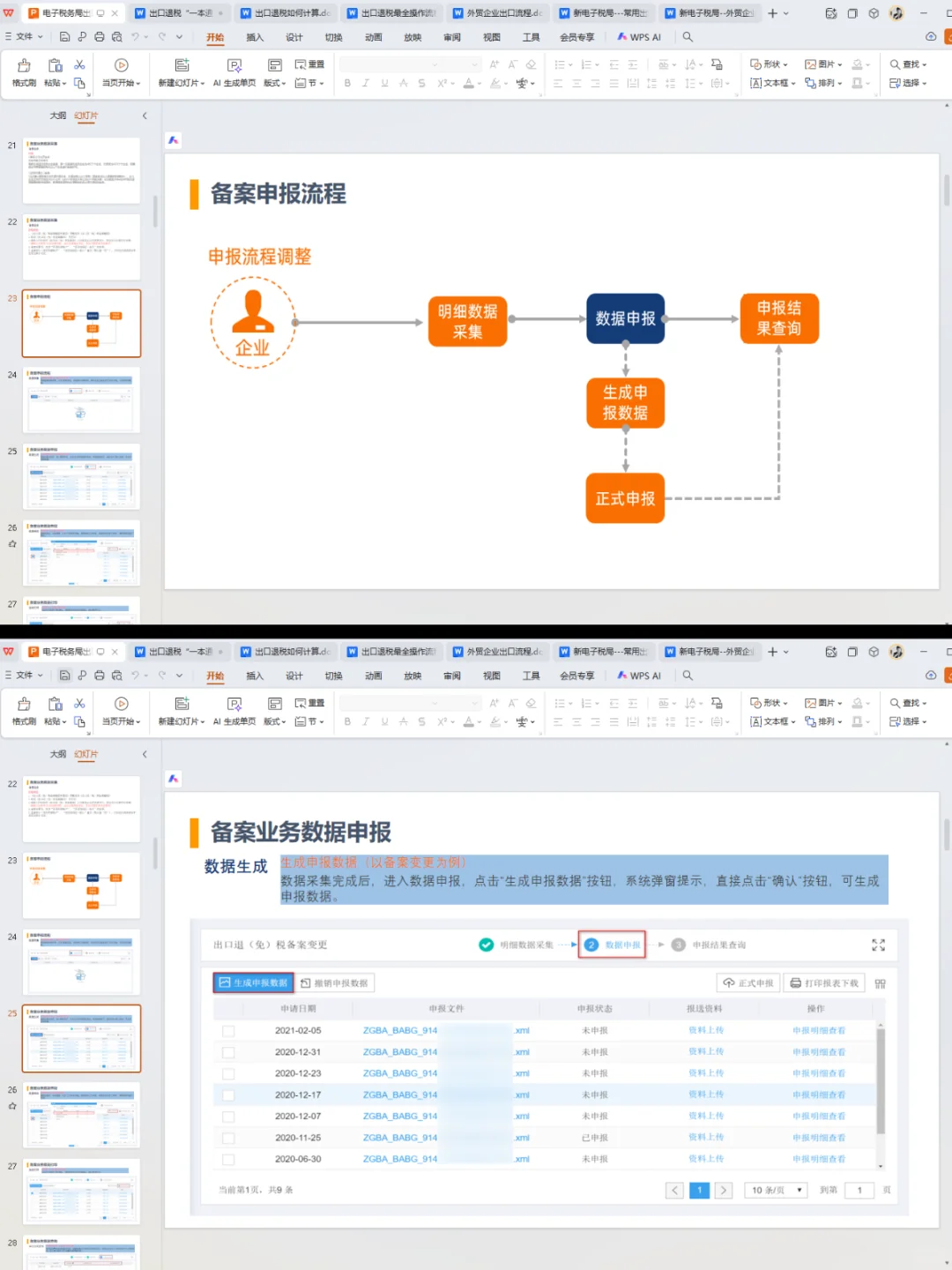Expand the 图片 picture dropdown
This screenshot has width=952, height=1270.
[x=825, y=63]
